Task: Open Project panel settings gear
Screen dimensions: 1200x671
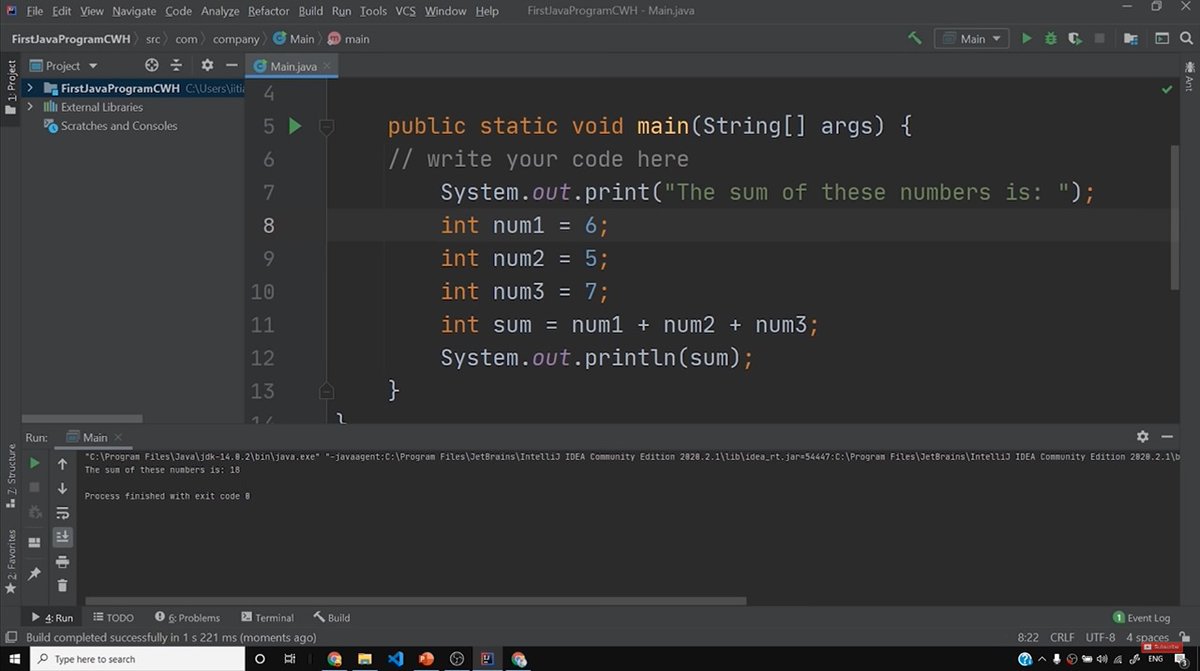Action: click(207, 65)
